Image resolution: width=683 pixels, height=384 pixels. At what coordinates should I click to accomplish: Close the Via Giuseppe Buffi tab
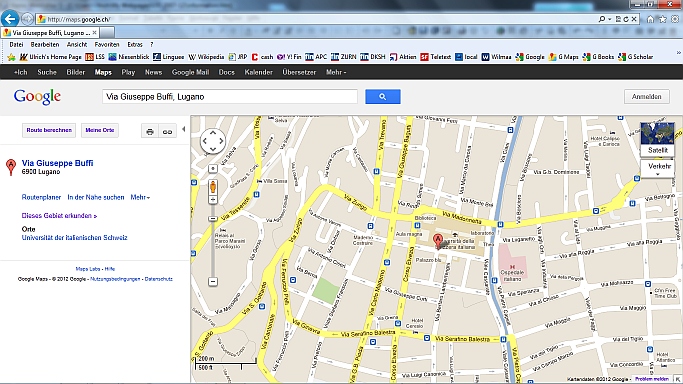tap(95, 33)
